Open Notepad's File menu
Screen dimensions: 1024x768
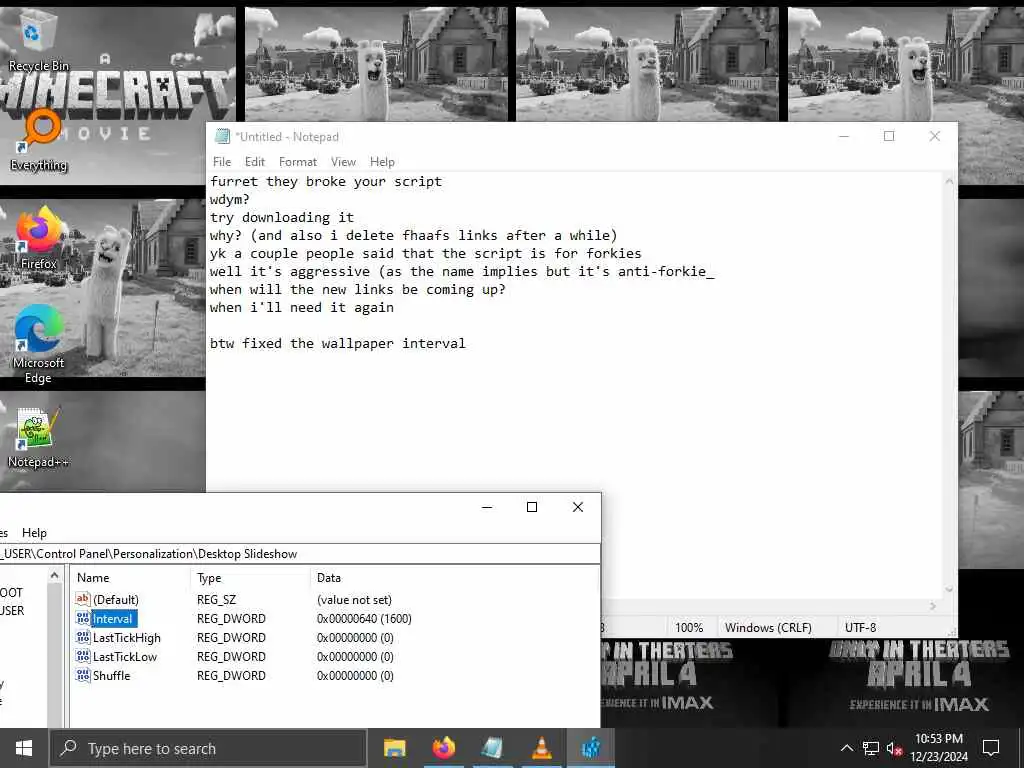tap(222, 162)
